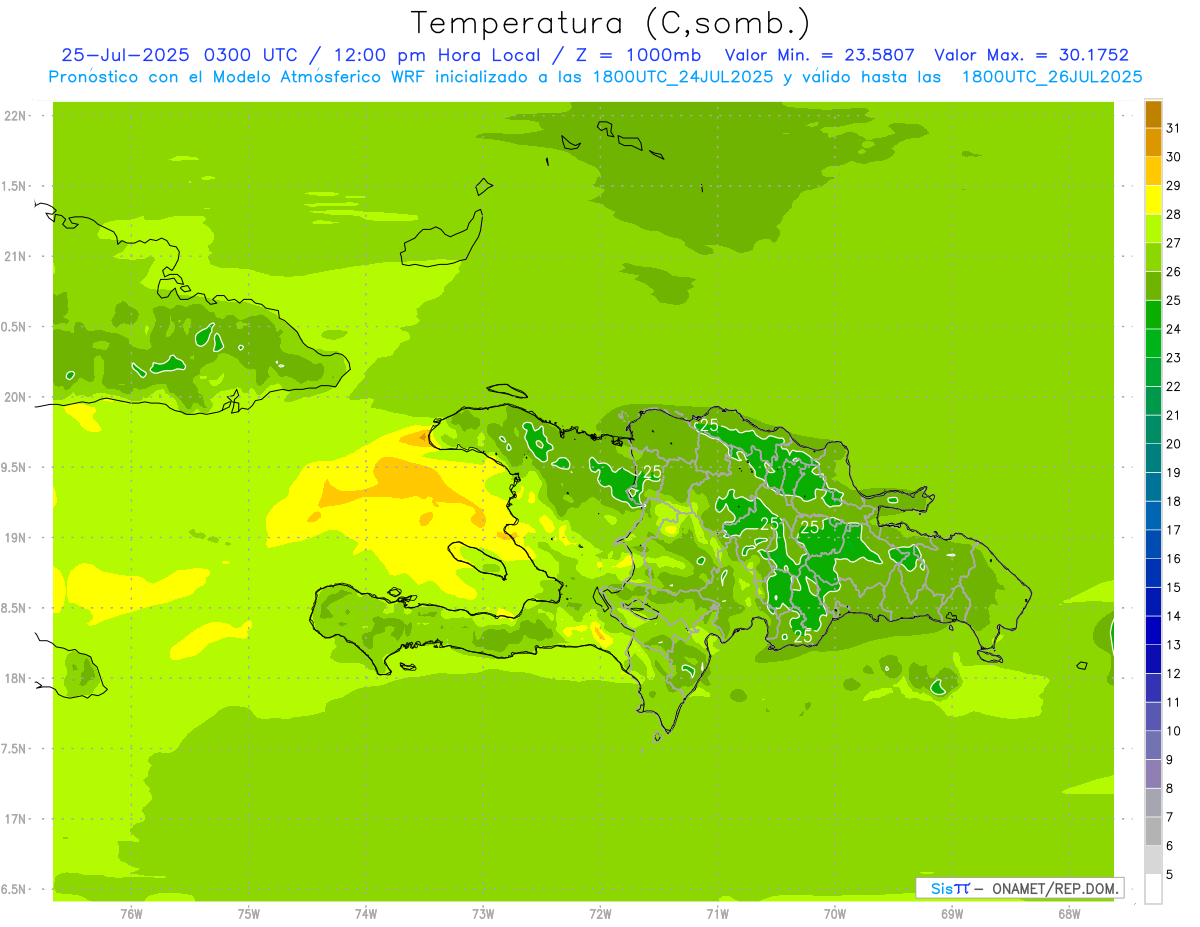Click the "Z = 1000mb" pressure level text
The height and width of the screenshot is (927, 1200).
click(x=640, y=55)
